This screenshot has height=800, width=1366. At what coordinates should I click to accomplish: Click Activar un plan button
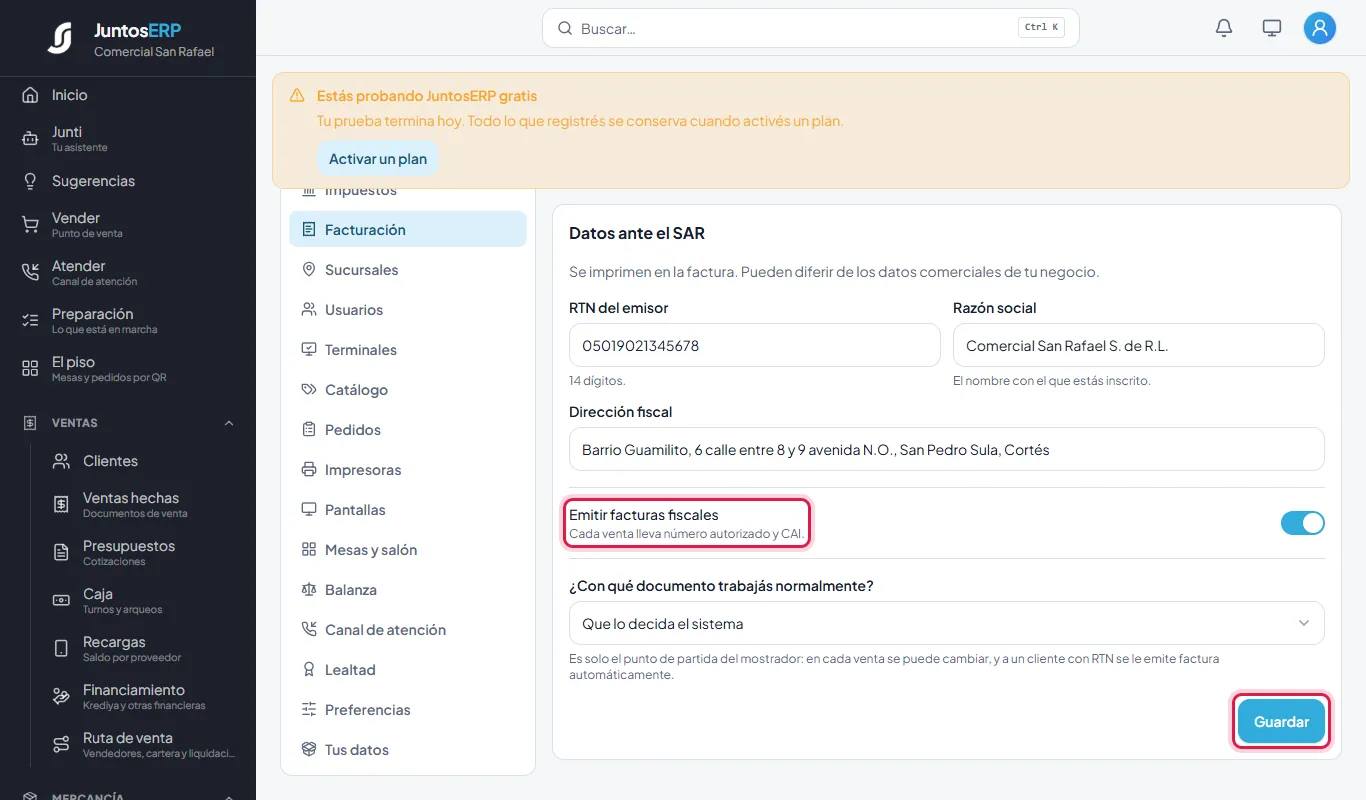378,159
